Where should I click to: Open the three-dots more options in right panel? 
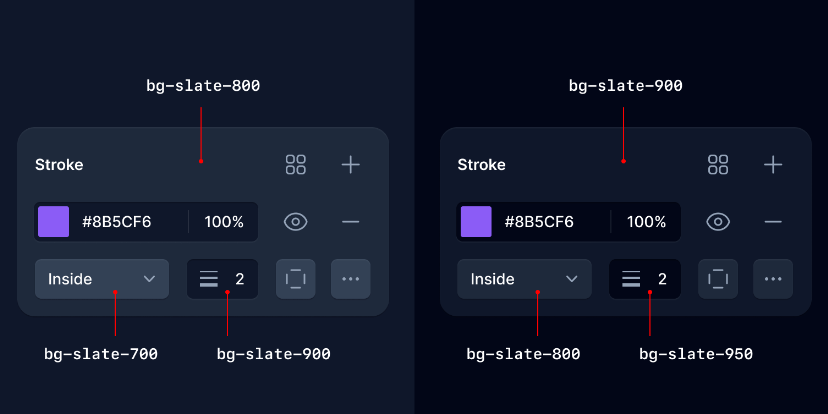tap(772, 279)
